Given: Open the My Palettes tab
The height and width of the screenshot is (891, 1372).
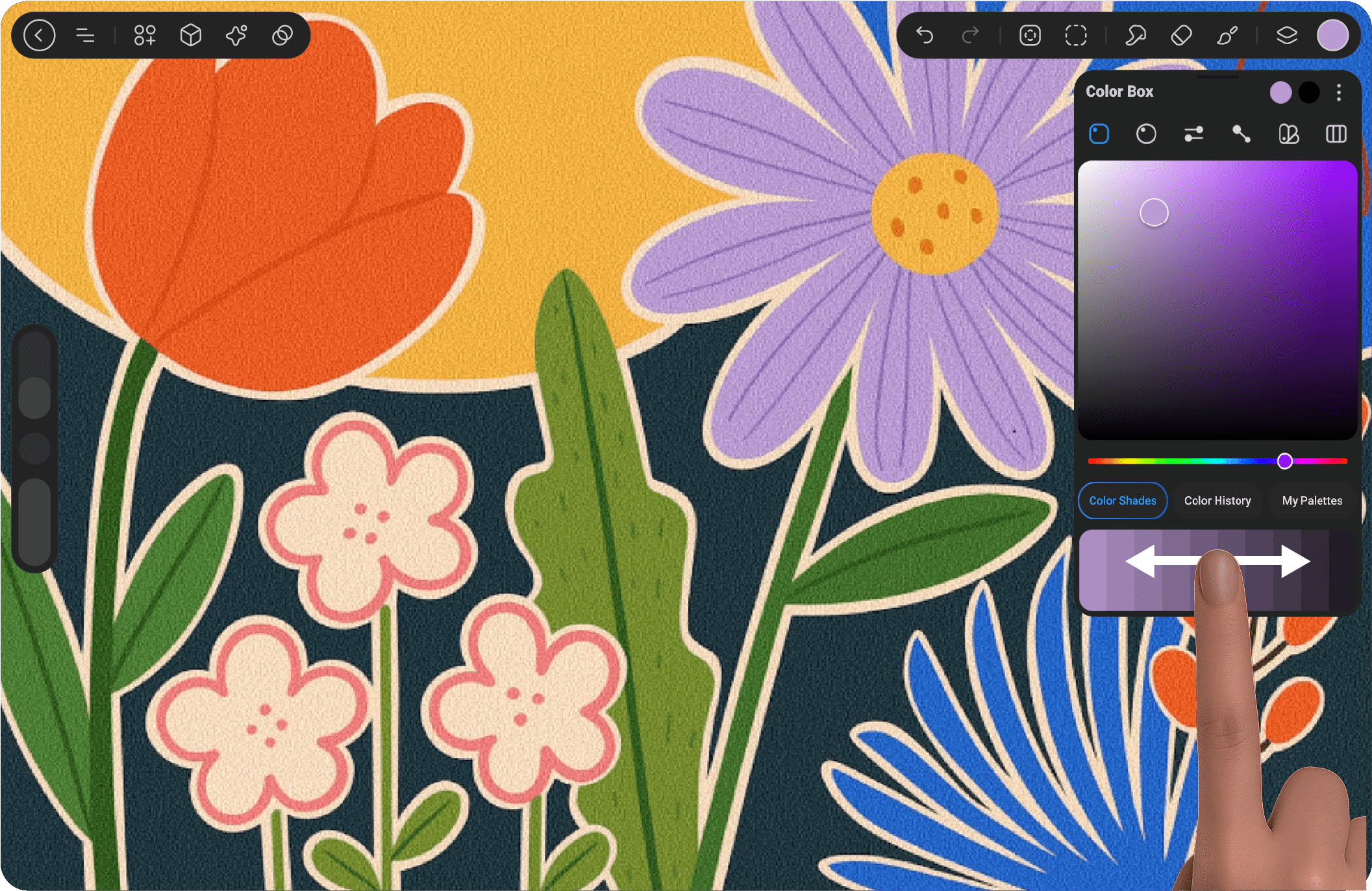Looking at the screenshot, I should click(x=1312, y=501).
